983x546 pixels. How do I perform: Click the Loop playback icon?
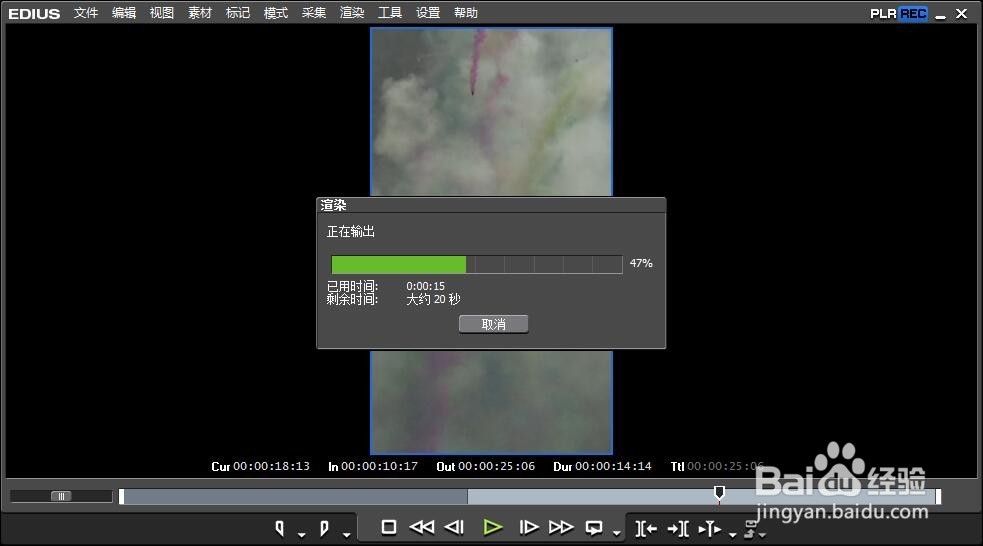[594, 527]
